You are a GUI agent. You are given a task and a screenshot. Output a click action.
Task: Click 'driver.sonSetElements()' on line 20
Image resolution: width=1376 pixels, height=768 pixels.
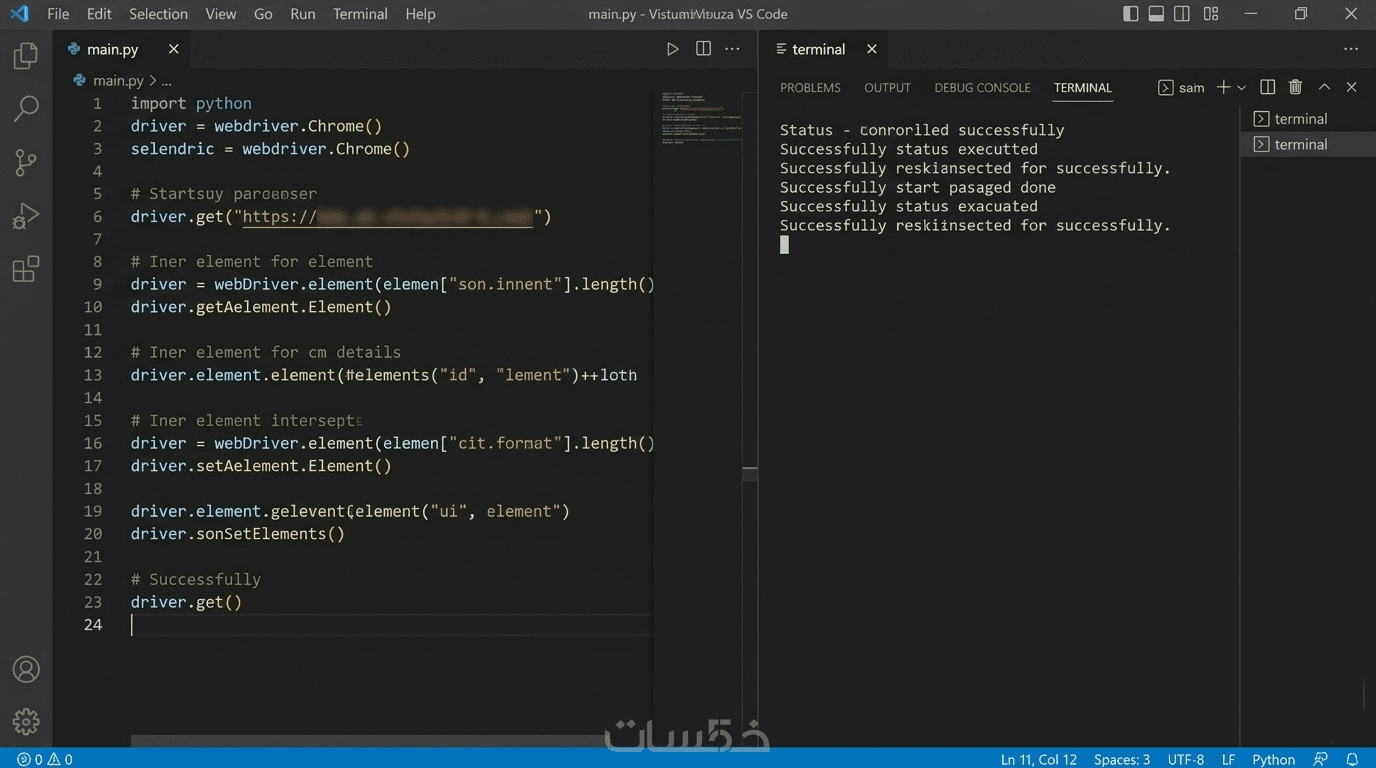[x=238, y=534]
